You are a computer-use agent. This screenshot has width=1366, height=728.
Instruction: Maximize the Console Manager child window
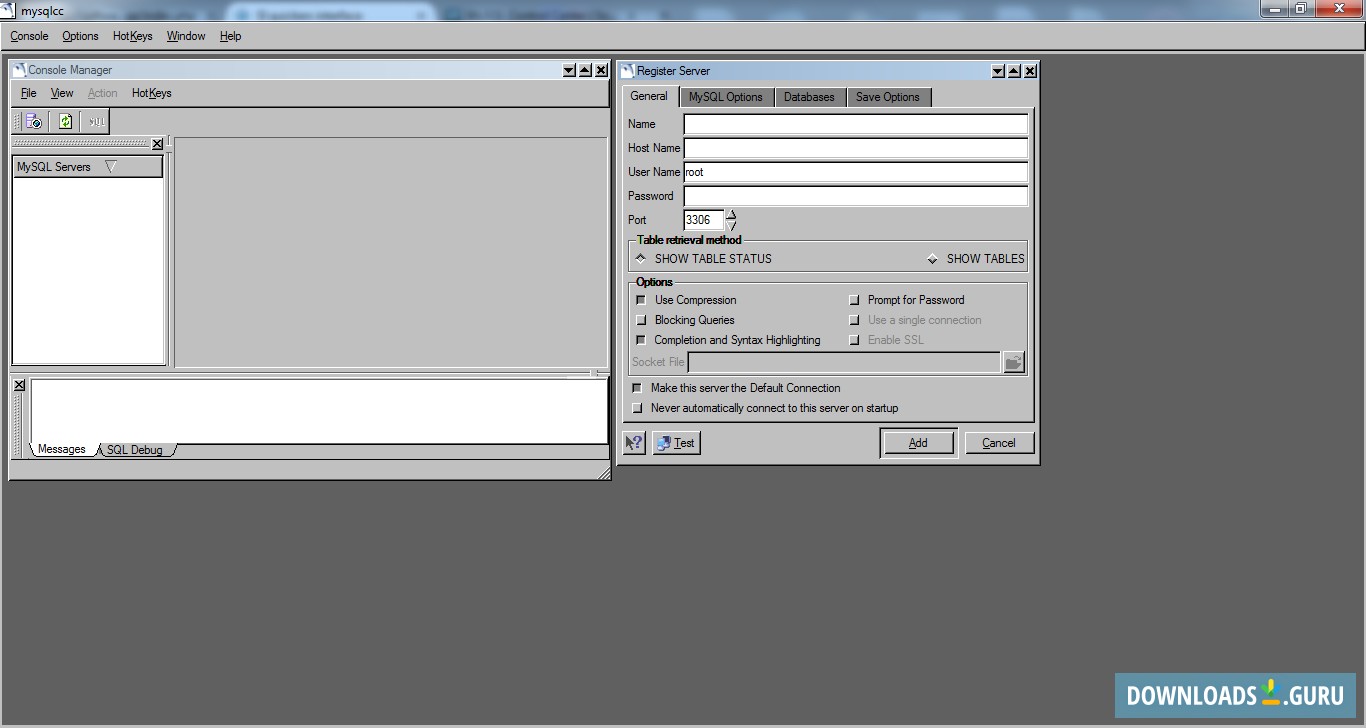coord(585,70)
